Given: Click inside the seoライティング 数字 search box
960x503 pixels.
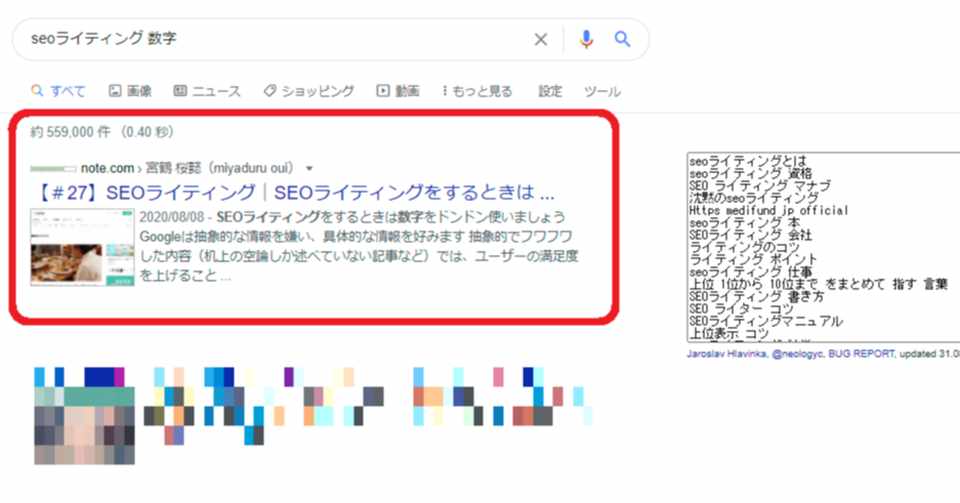Looking at the screenshot, I should point(276,39).
